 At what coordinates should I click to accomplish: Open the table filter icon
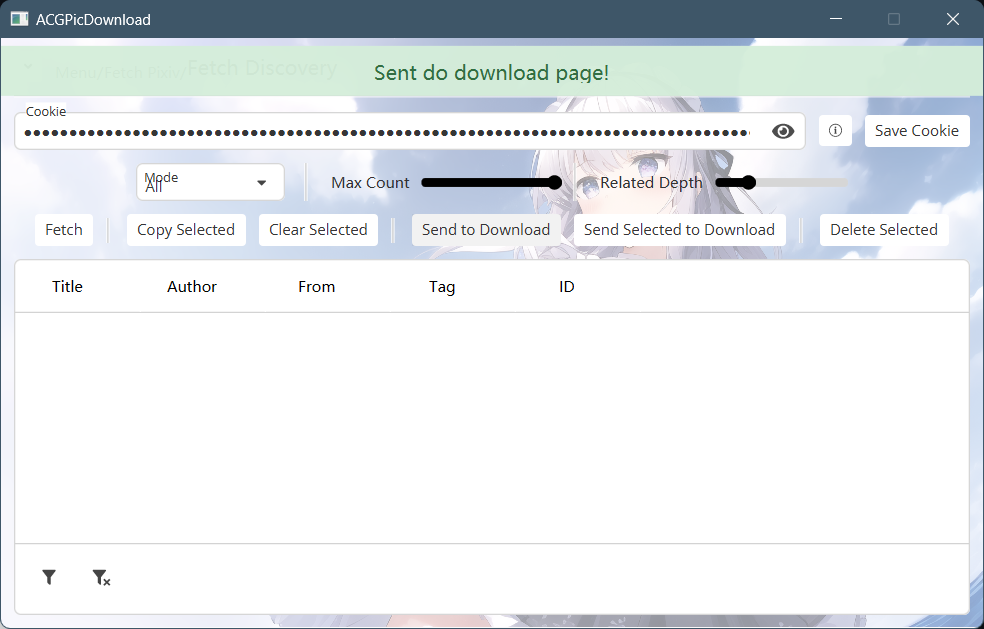coord(49,578)
